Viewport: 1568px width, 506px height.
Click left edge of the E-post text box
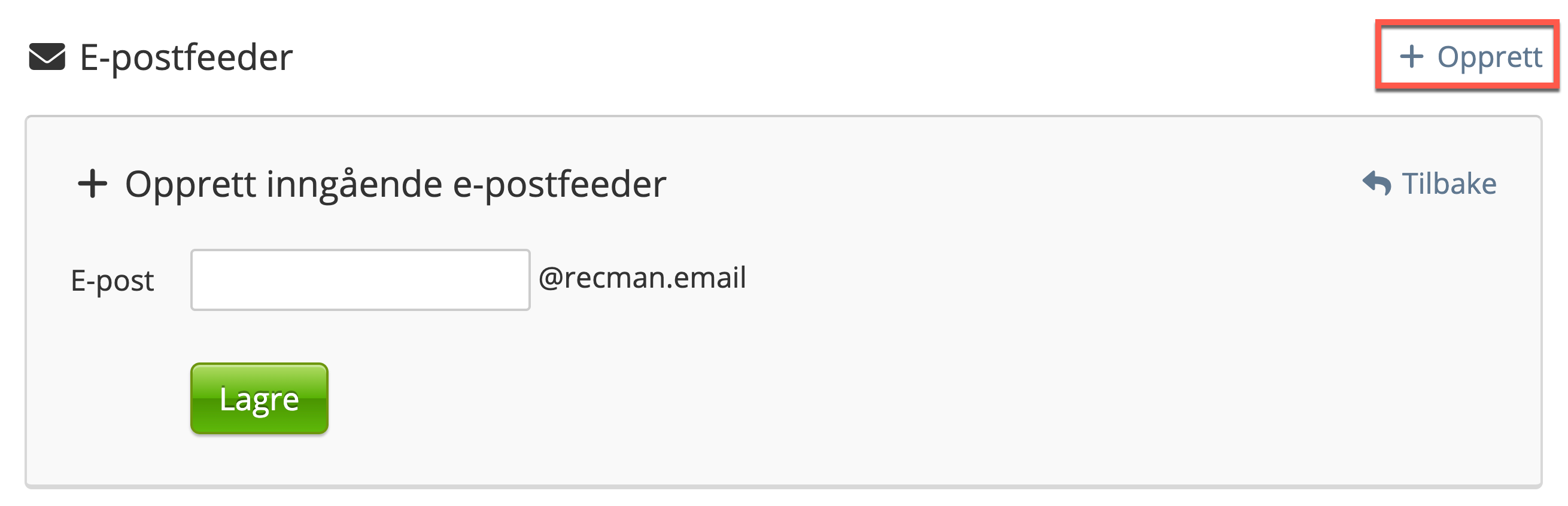click(x=201, y=280)
